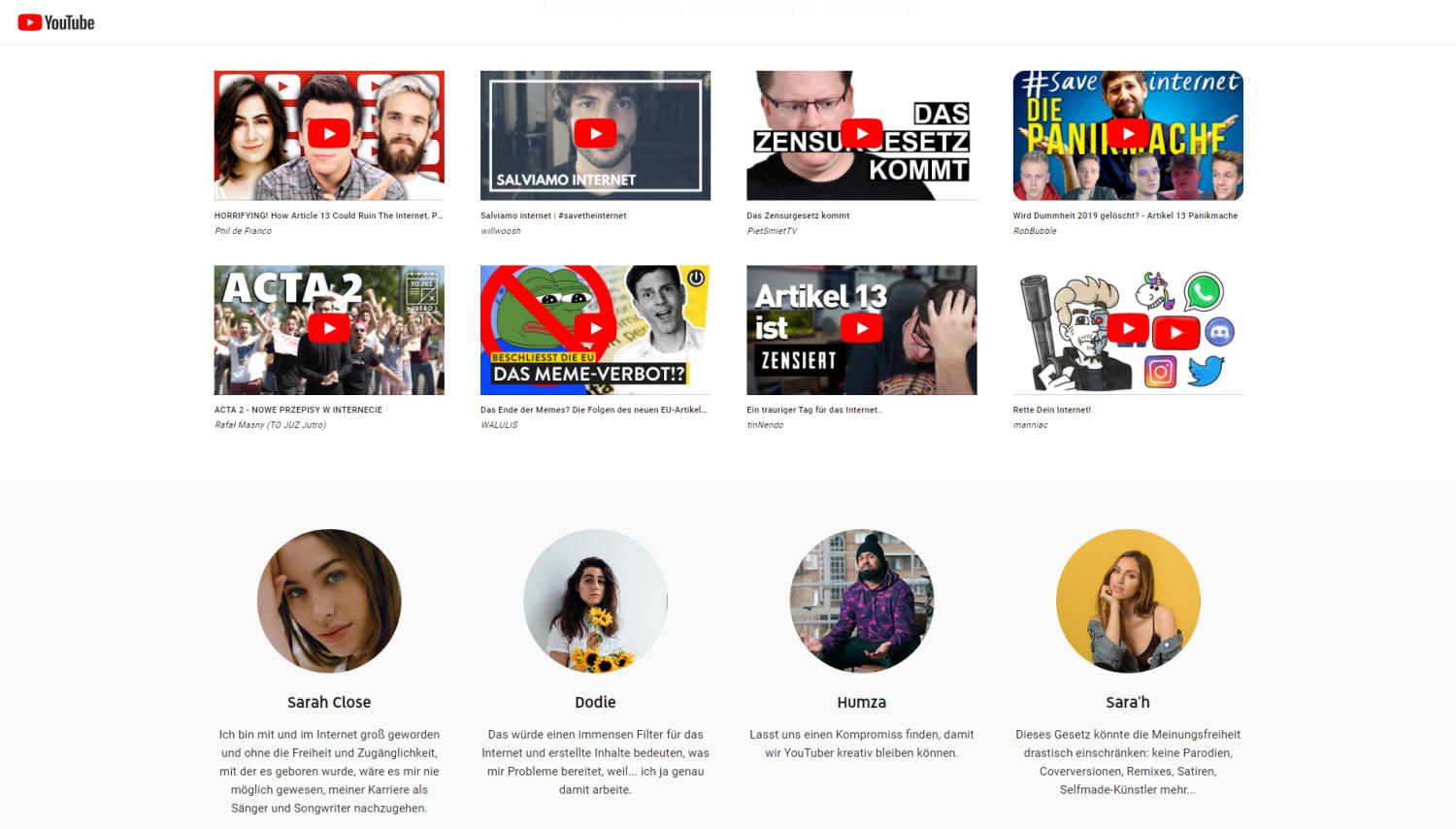Play the Artikel 13 Panikmache video
1456x829 pixels.
1128,134
